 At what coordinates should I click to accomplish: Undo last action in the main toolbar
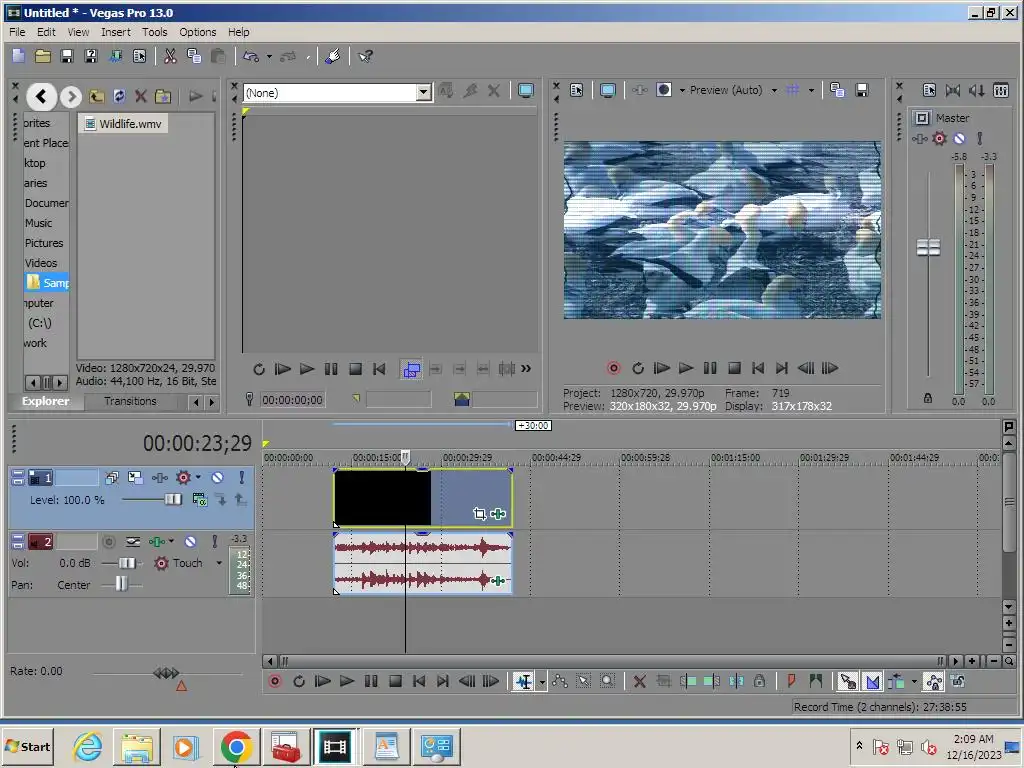tap(251, 56)
